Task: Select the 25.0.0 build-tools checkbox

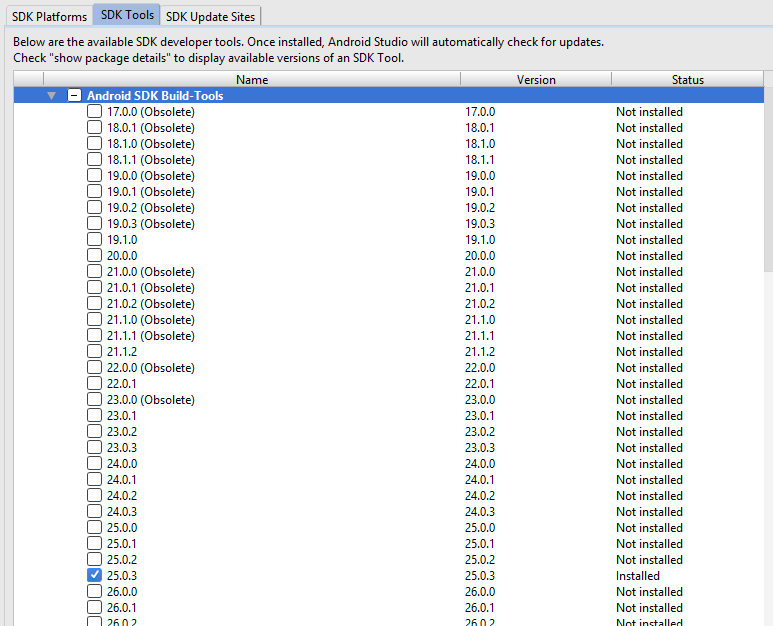Action: point(94,527)
